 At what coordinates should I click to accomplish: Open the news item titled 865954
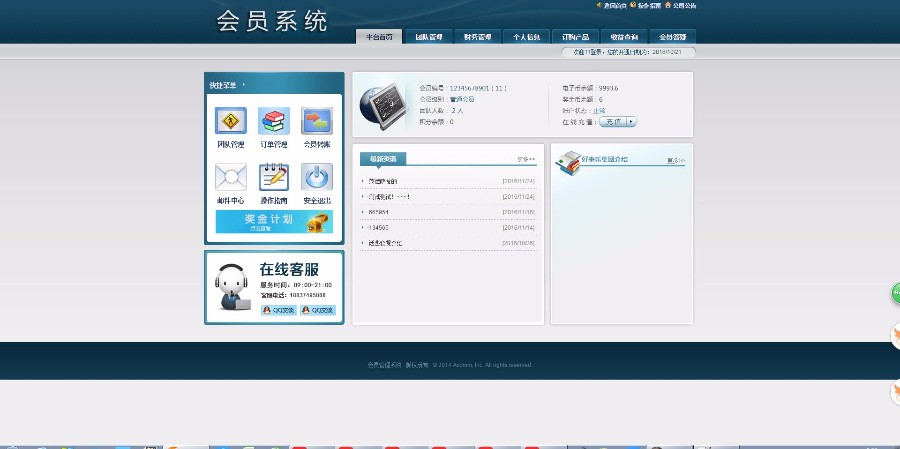378,212
